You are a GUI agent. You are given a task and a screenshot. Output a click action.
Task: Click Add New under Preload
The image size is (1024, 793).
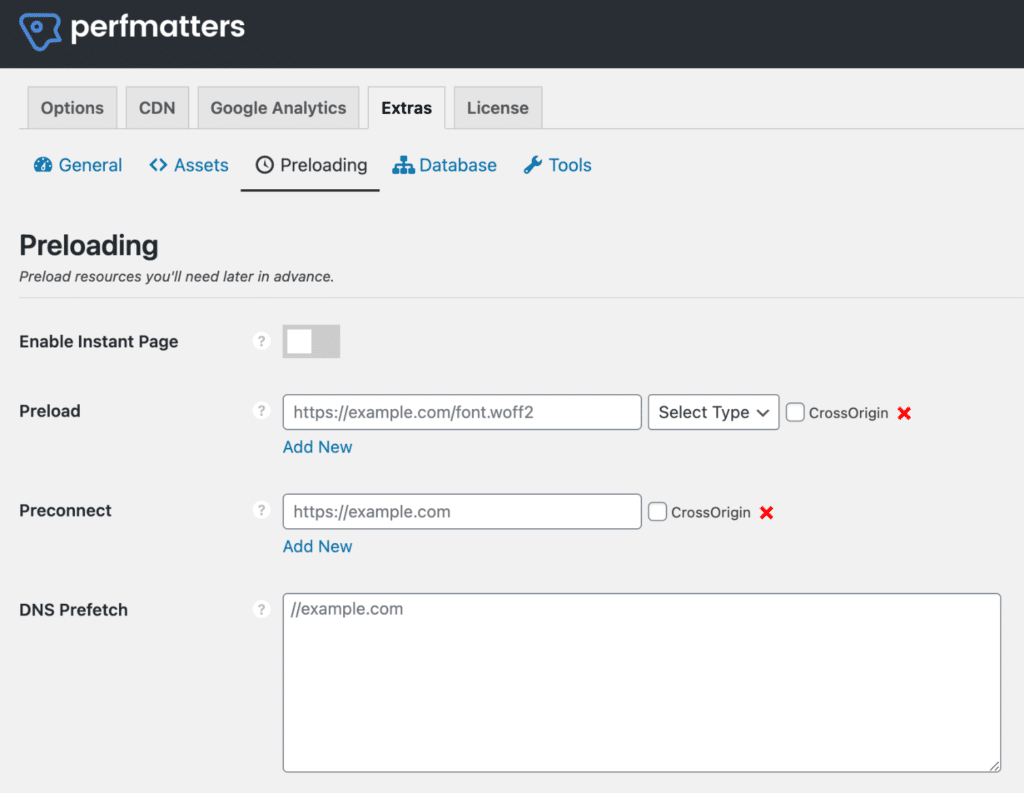coord(317,447)
